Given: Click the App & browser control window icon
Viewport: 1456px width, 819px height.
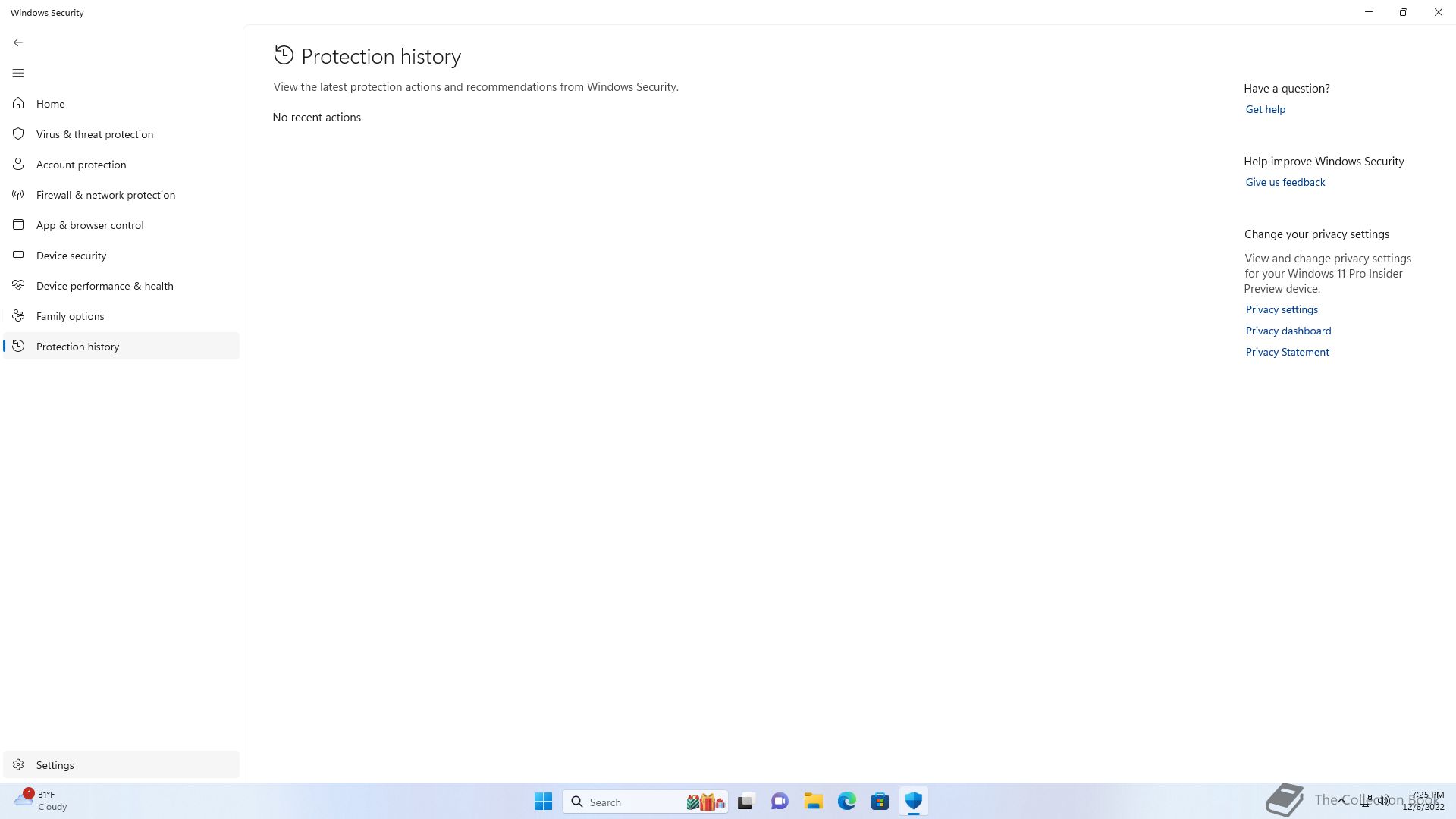Looking at the screenshot, I should 18,224.
